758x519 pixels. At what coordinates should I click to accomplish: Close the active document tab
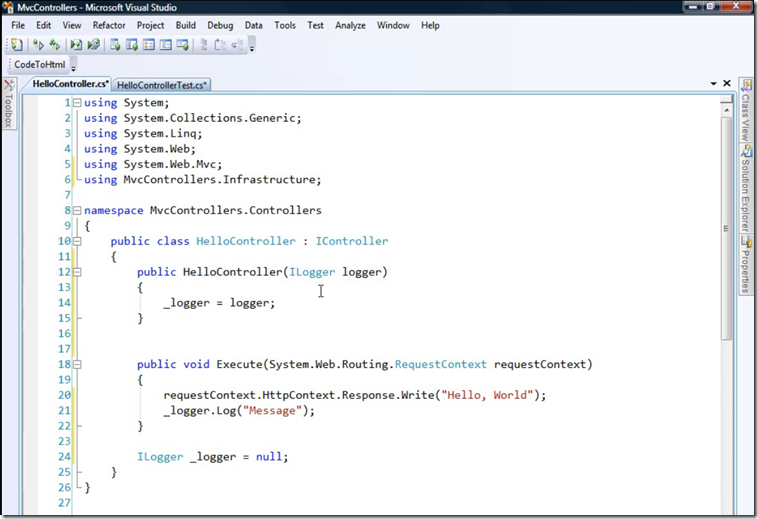tap(727, 83)
